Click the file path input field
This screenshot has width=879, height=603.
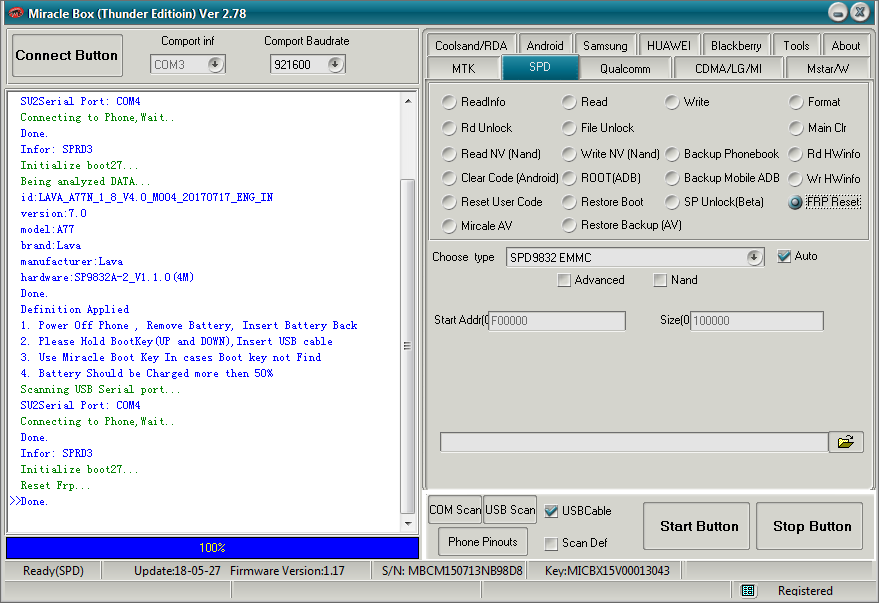click(634, 442)
